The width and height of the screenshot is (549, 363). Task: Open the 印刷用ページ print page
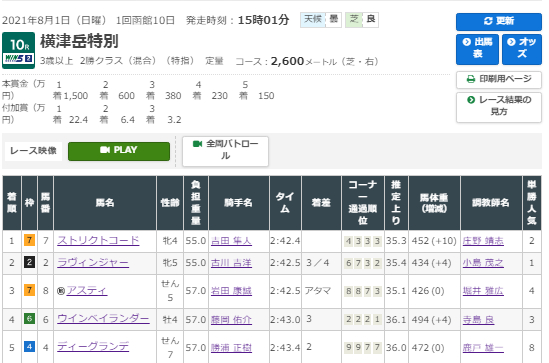(499, 79)
